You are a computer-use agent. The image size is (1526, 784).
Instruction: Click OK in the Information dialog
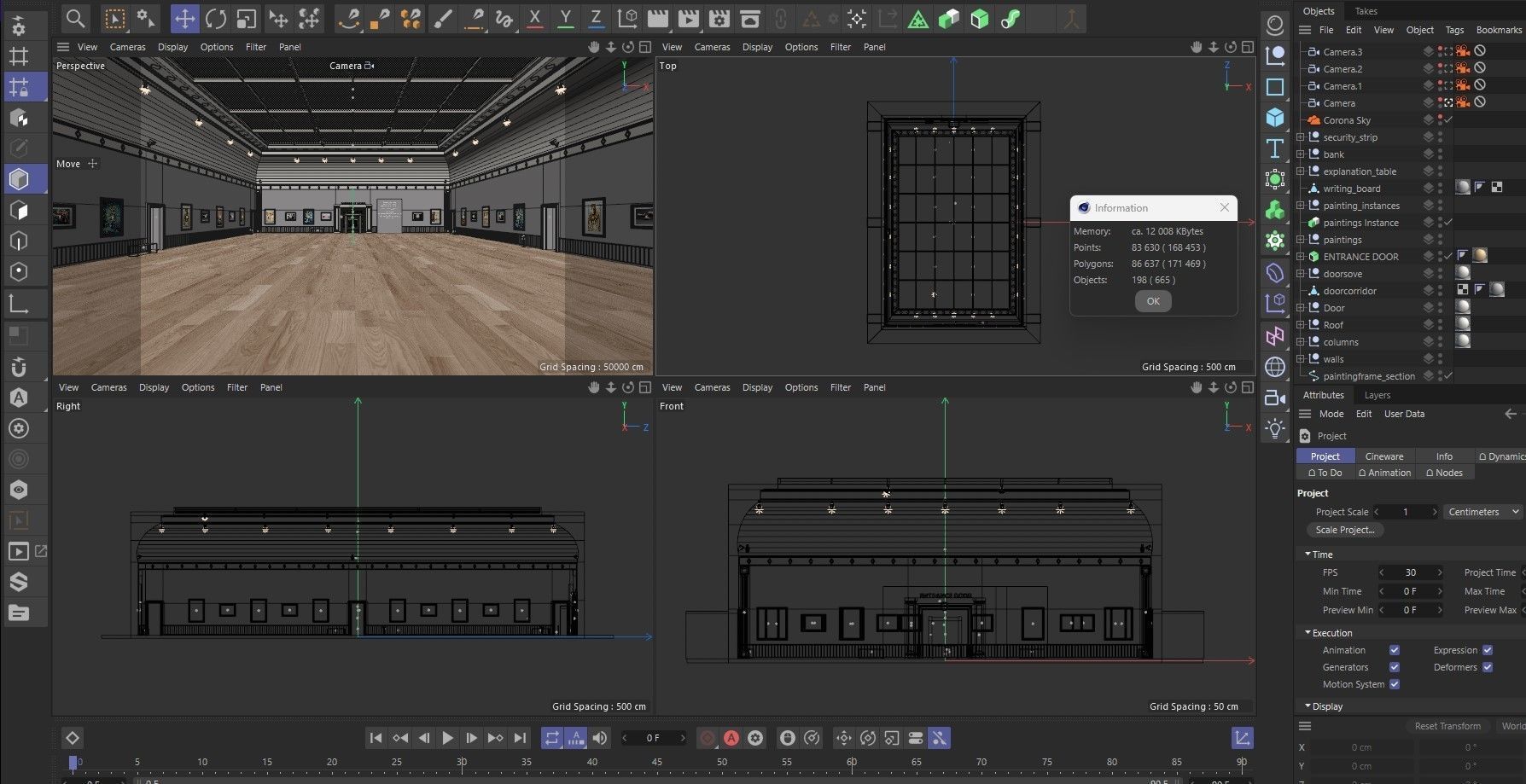(1153, 301)
